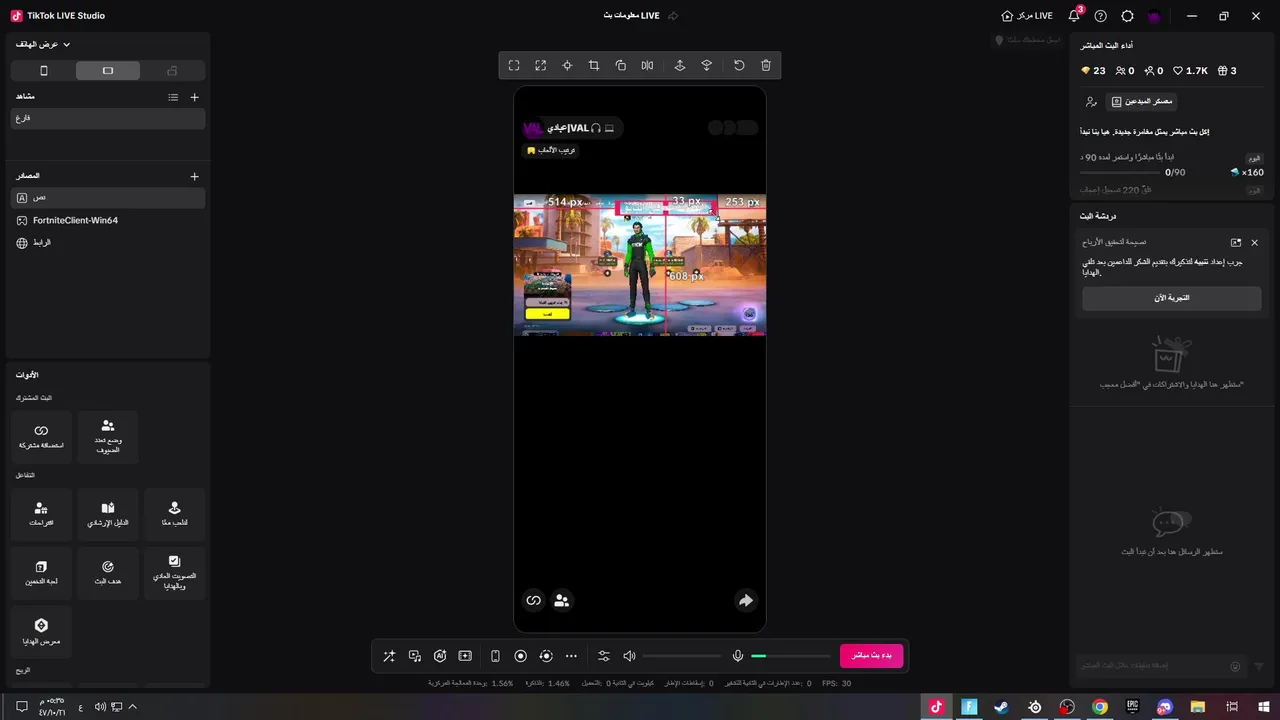1280x720 pixels.
Task: Select the dual-screen layout option
Action: (172, 71)
